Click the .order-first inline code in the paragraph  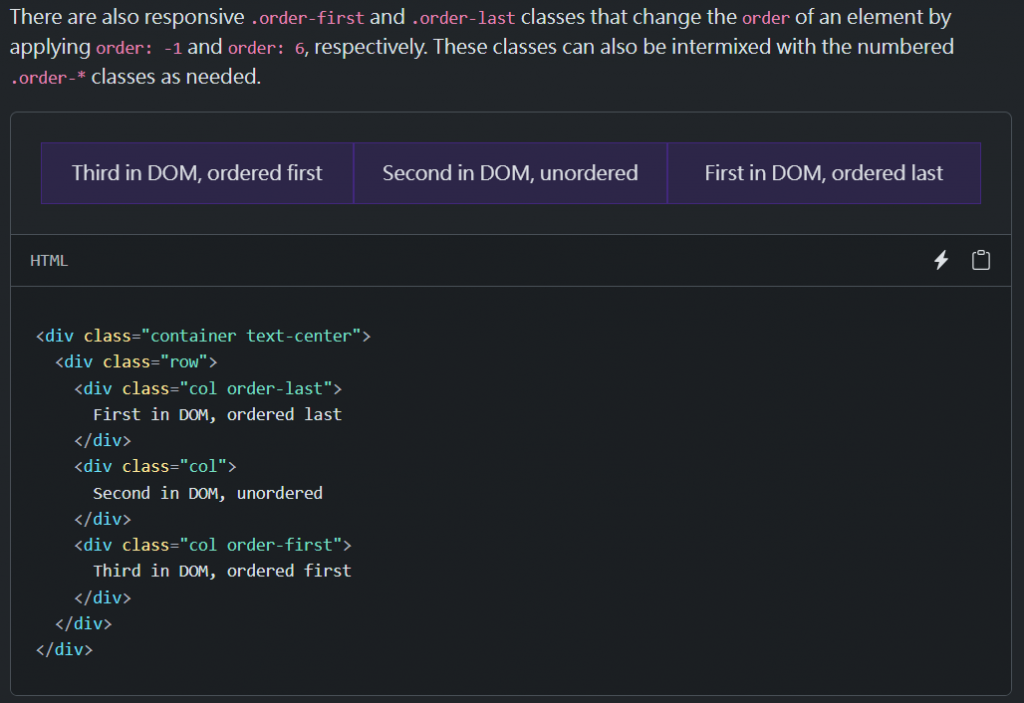point(310,18)
